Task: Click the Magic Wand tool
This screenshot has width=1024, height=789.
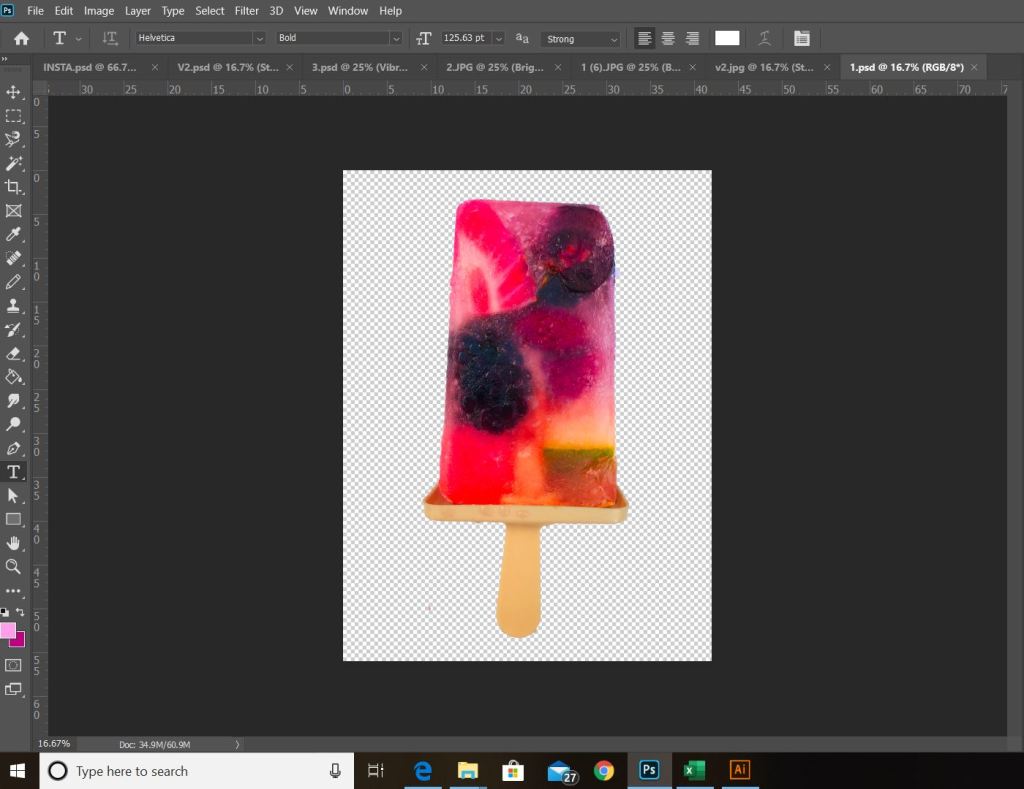Action: [14, 163]
